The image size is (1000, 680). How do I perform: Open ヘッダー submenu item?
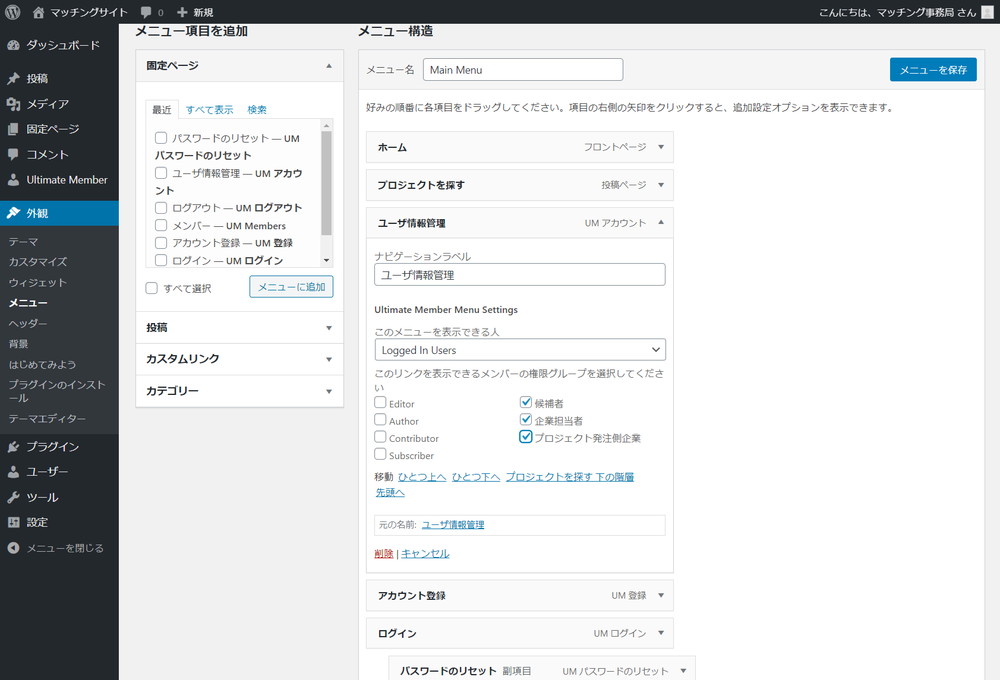28,323
